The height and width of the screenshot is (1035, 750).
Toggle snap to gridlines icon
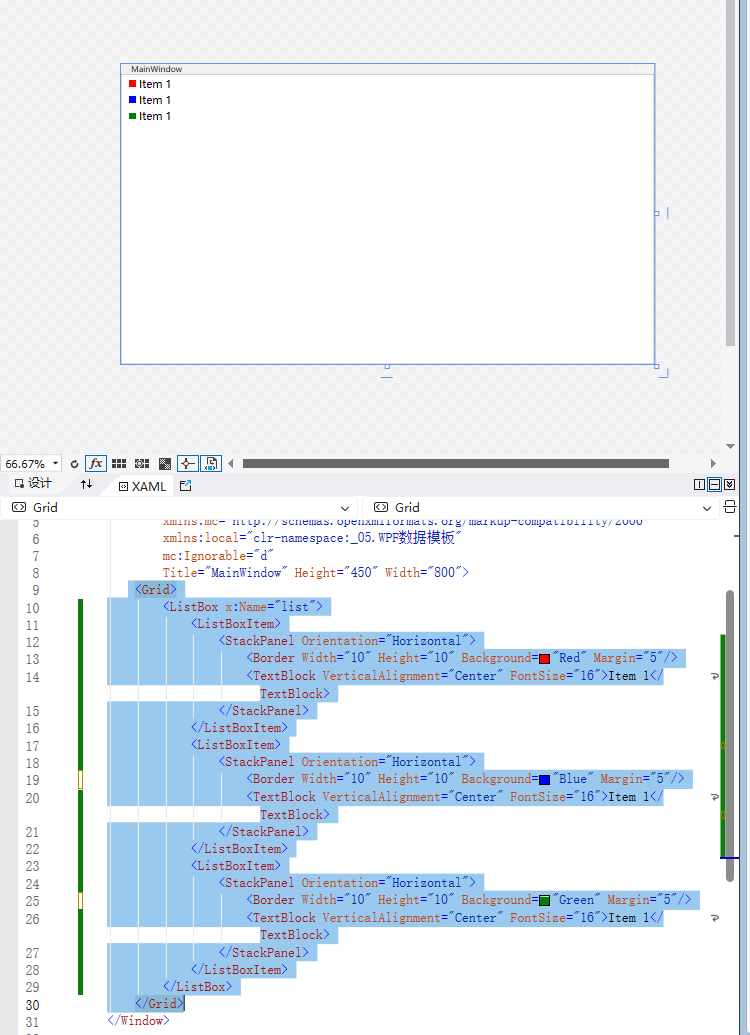[x=142, y=464]
